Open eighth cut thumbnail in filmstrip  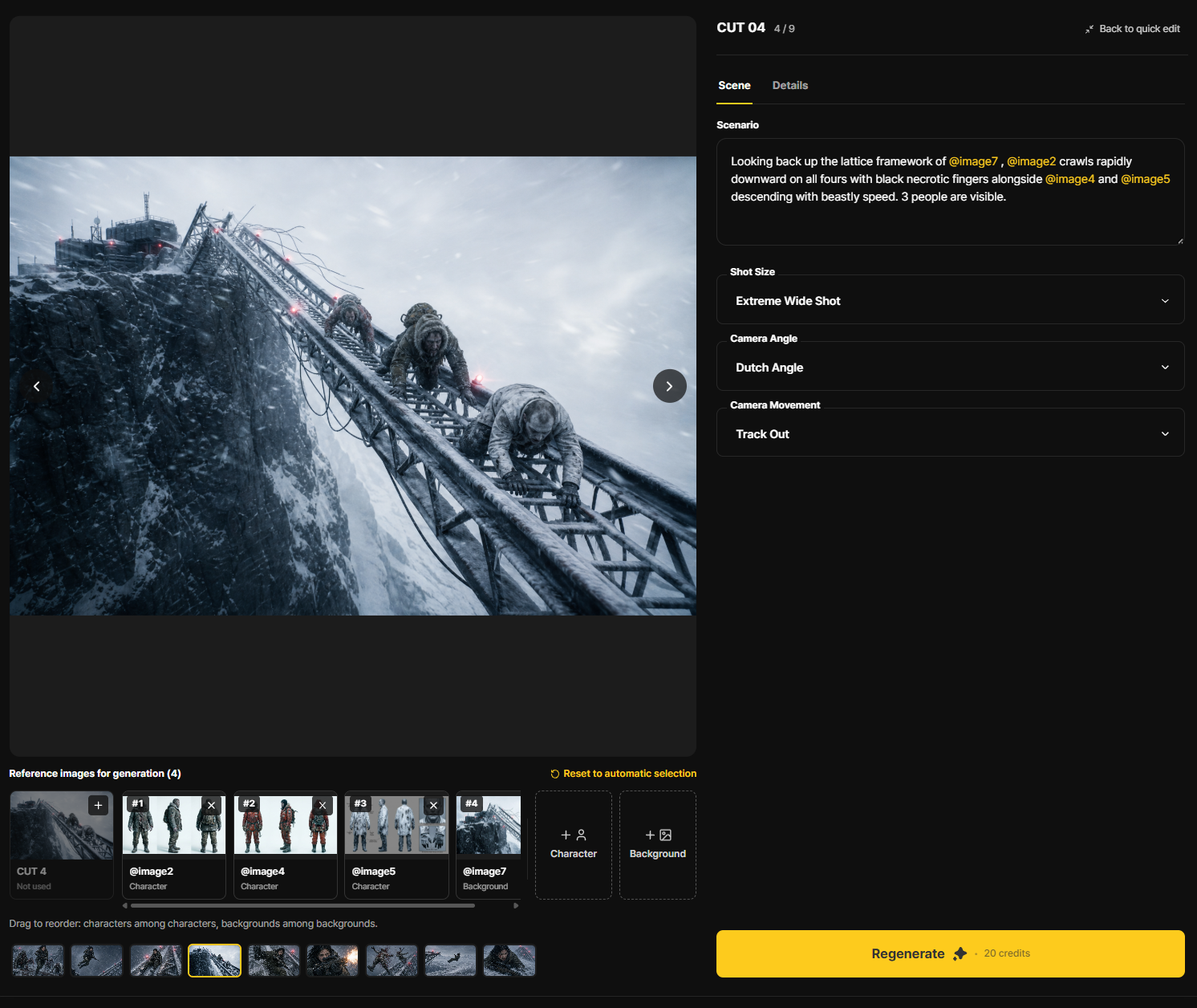tap(450, 961)
